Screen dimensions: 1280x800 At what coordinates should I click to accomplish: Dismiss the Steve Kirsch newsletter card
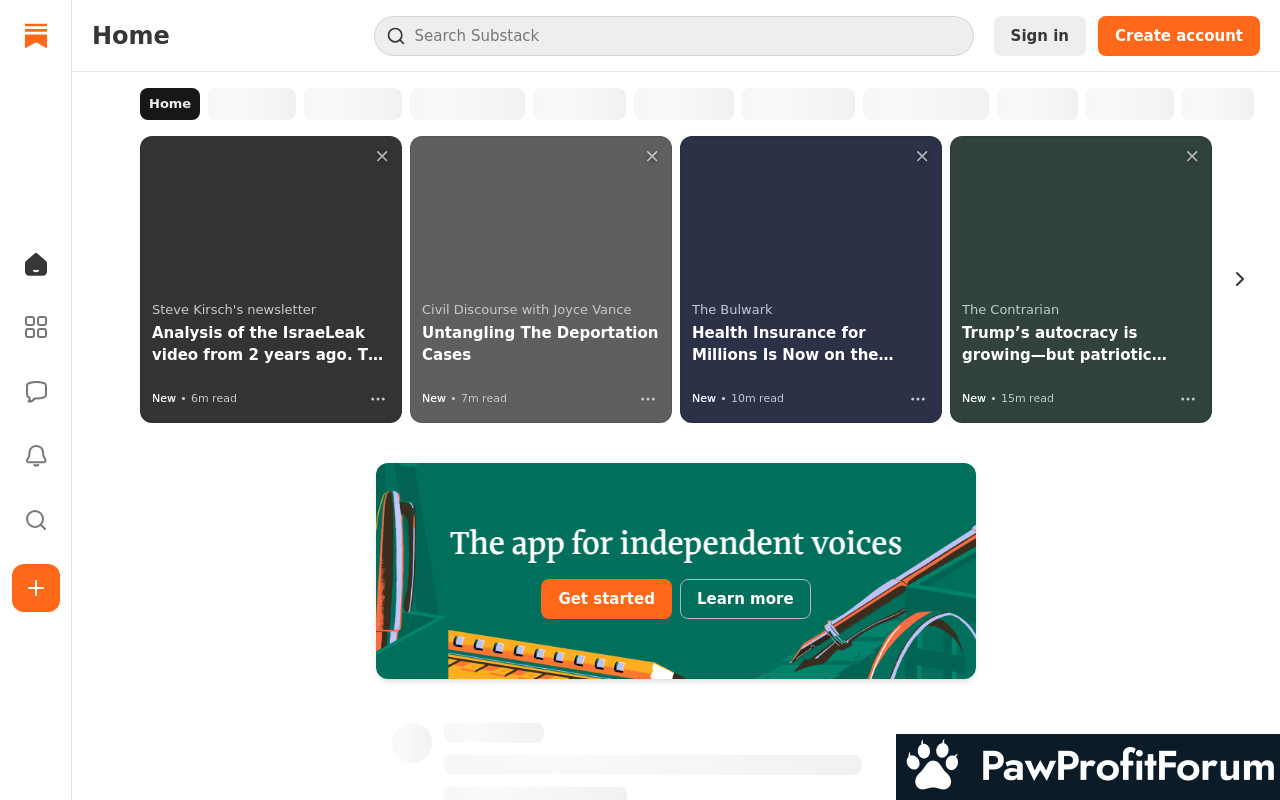[382, 156]
